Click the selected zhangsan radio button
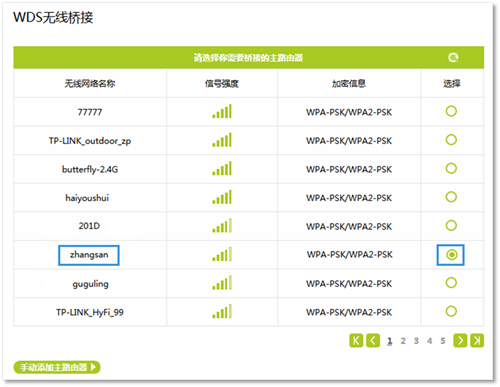Screen dimensions: 500x387 pos(451,255)
